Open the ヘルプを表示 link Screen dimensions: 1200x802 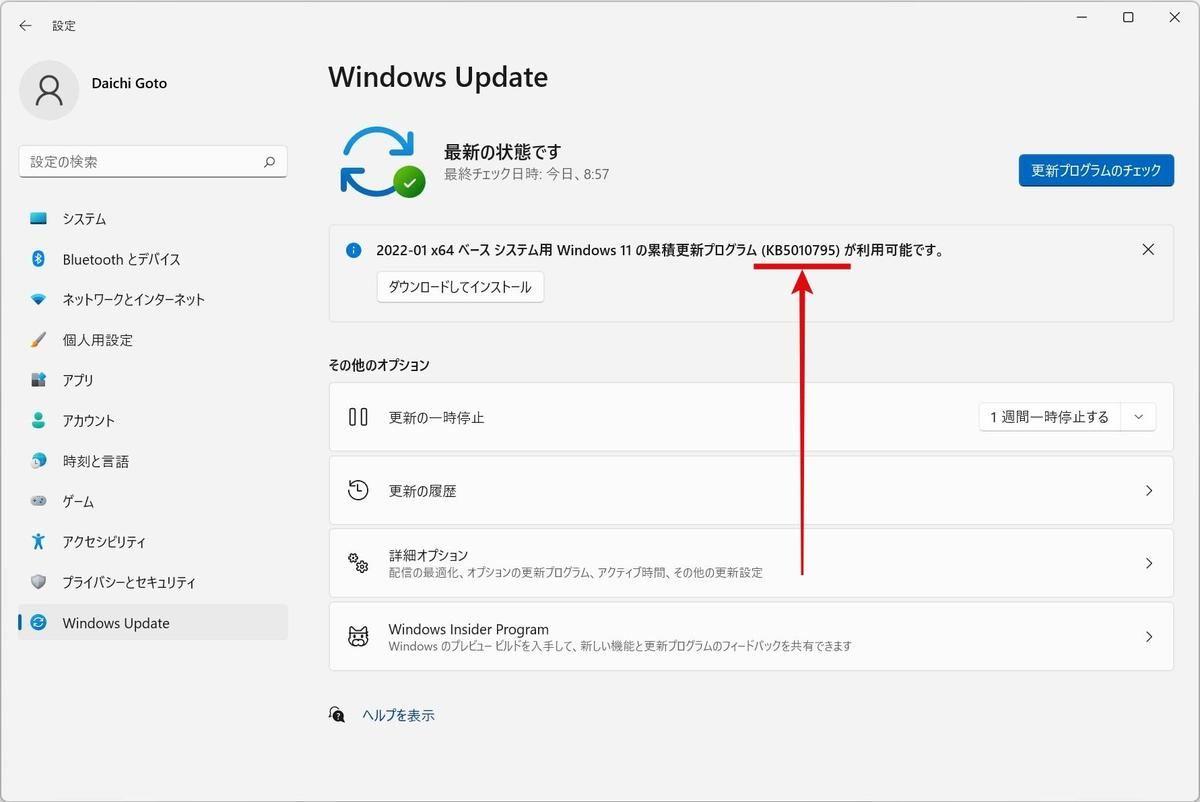(x=398, y=715)
